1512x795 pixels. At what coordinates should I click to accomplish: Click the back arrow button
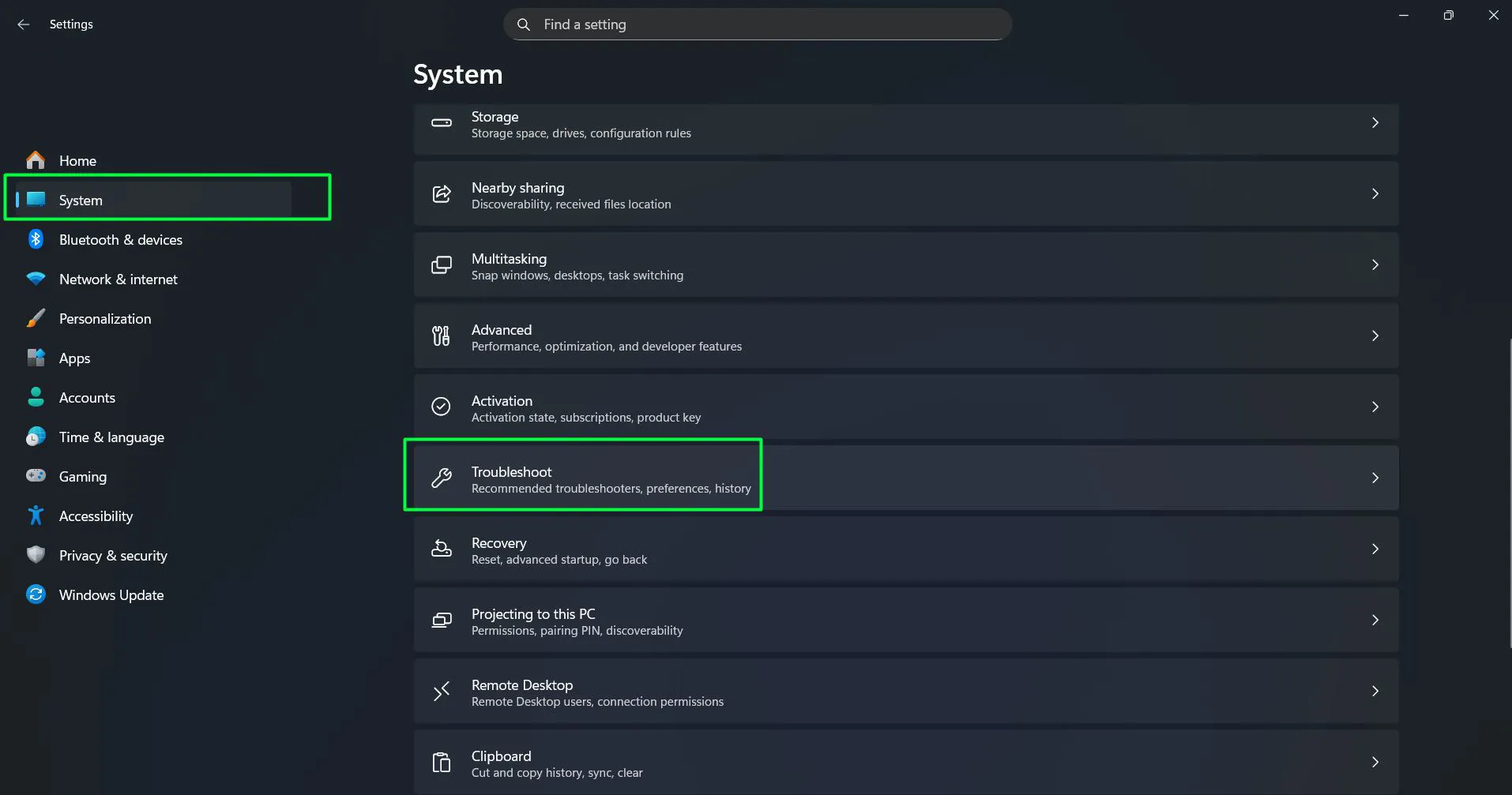click(23, 24)
